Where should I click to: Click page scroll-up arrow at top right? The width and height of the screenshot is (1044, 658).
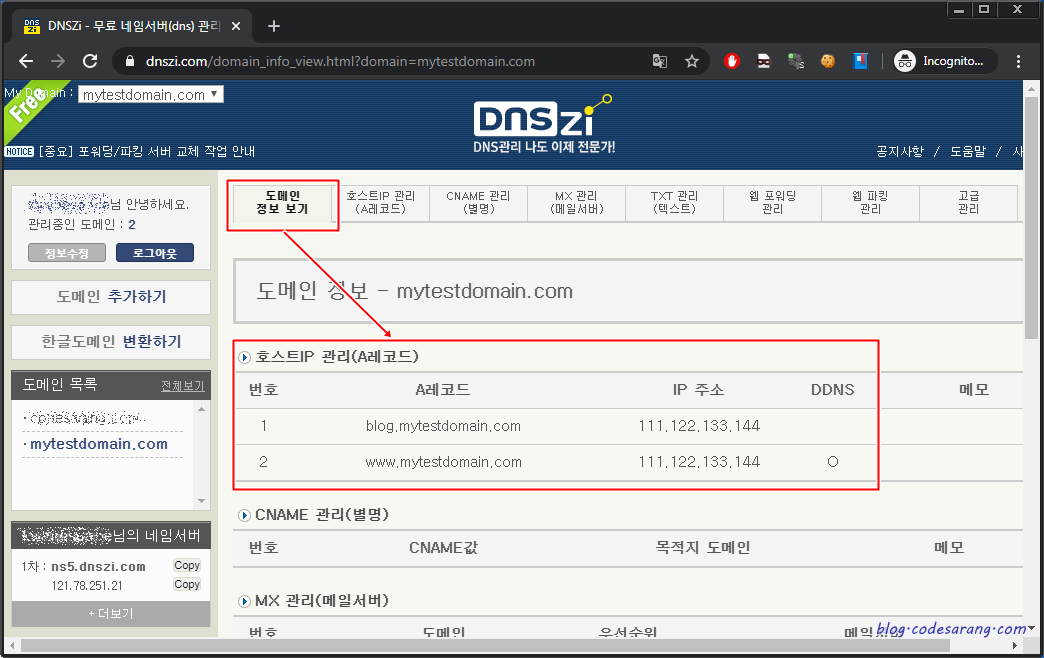(x=1031, y=88)
